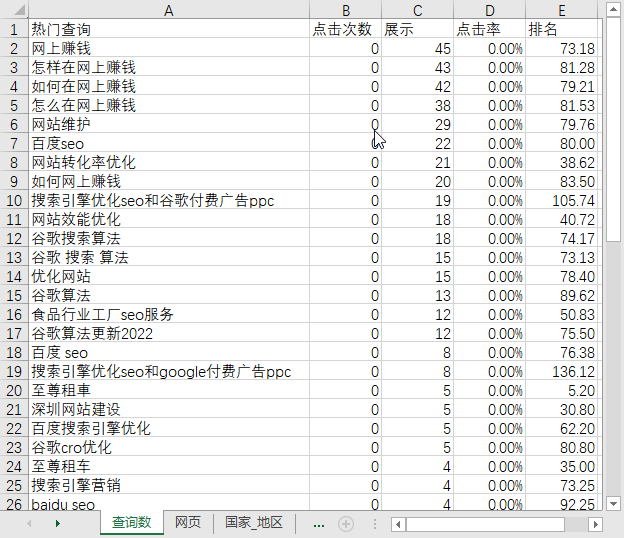Viewport: 624px width, 538px height.
Task: Select the cell 如何网上赚钱
Action: 169,181
